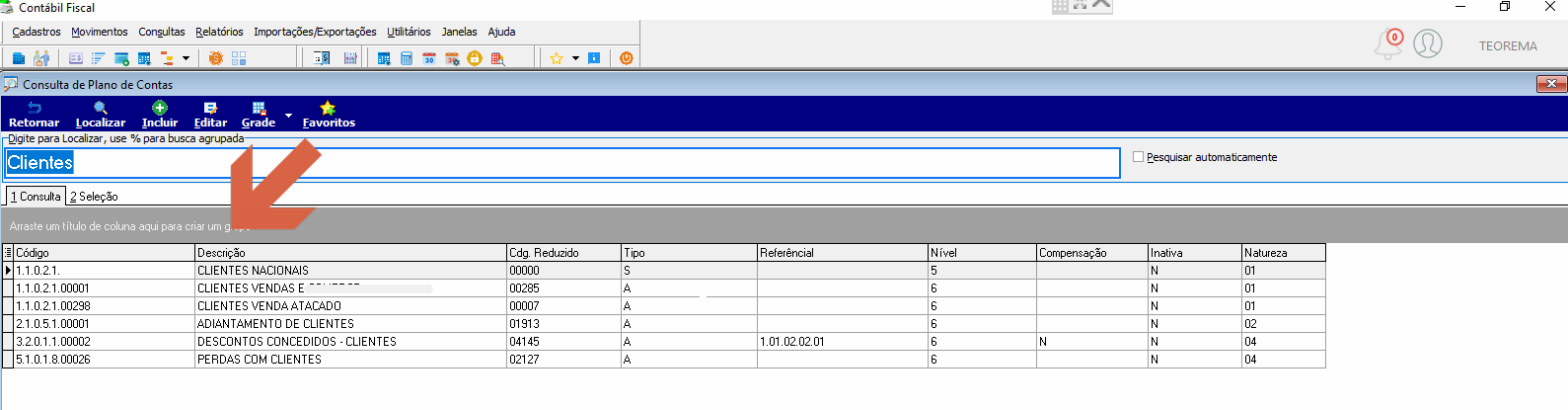Expand the dropdown next to star icon
The image size is (1568, 410).
tap(575, 58)
